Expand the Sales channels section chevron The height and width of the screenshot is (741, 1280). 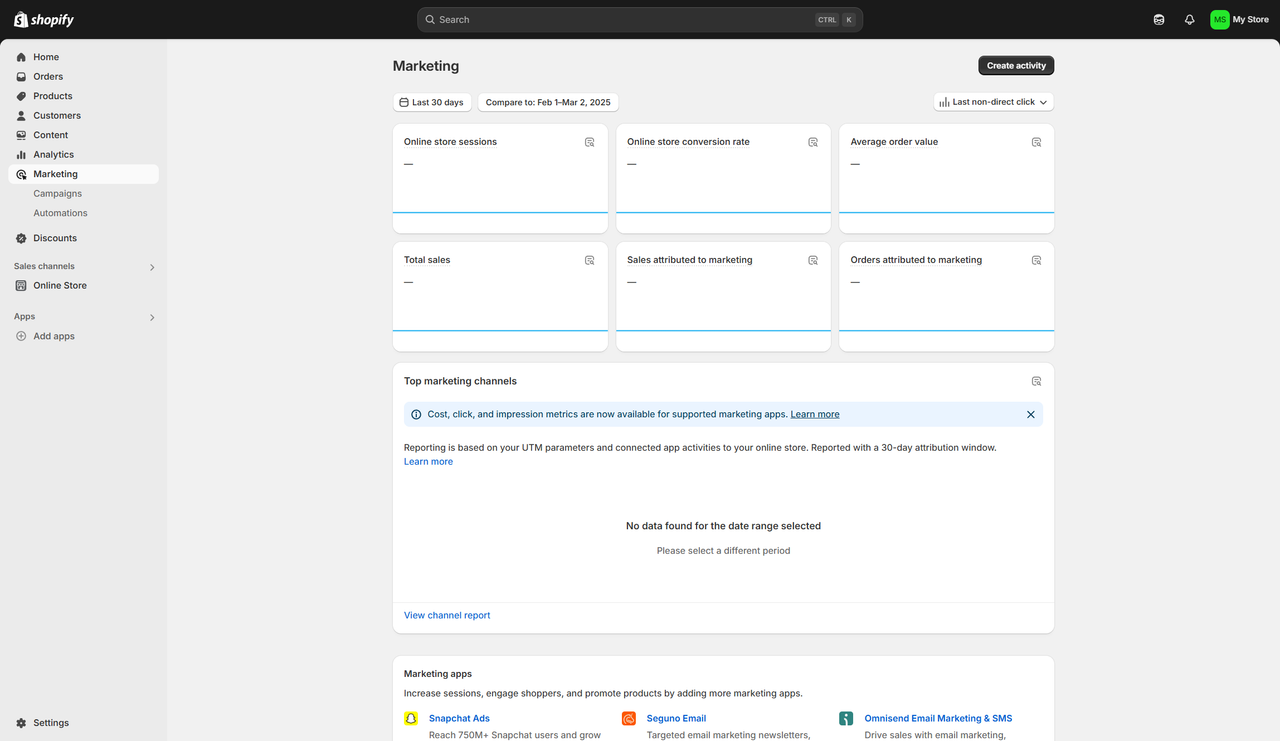click(152, 267)
